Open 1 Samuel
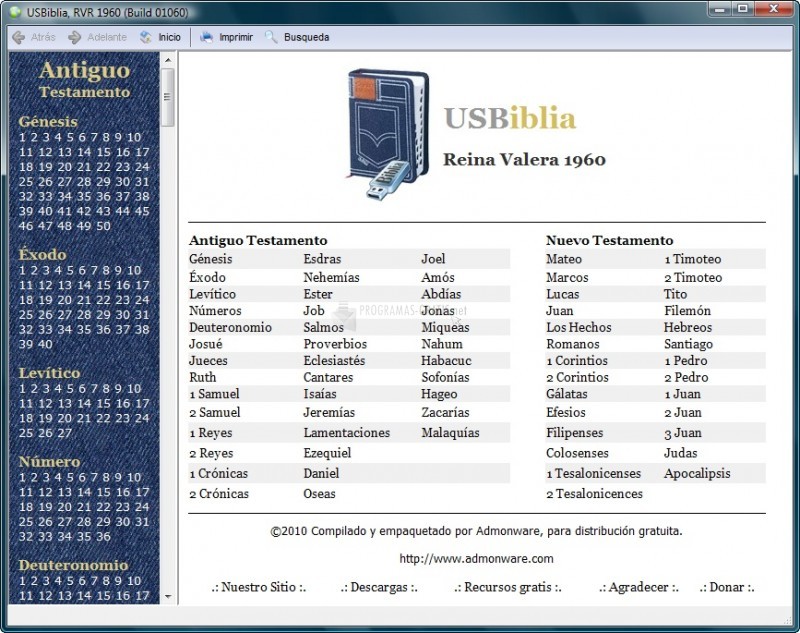This screenshot has height=633, width=800. click(x=214, y=394)
